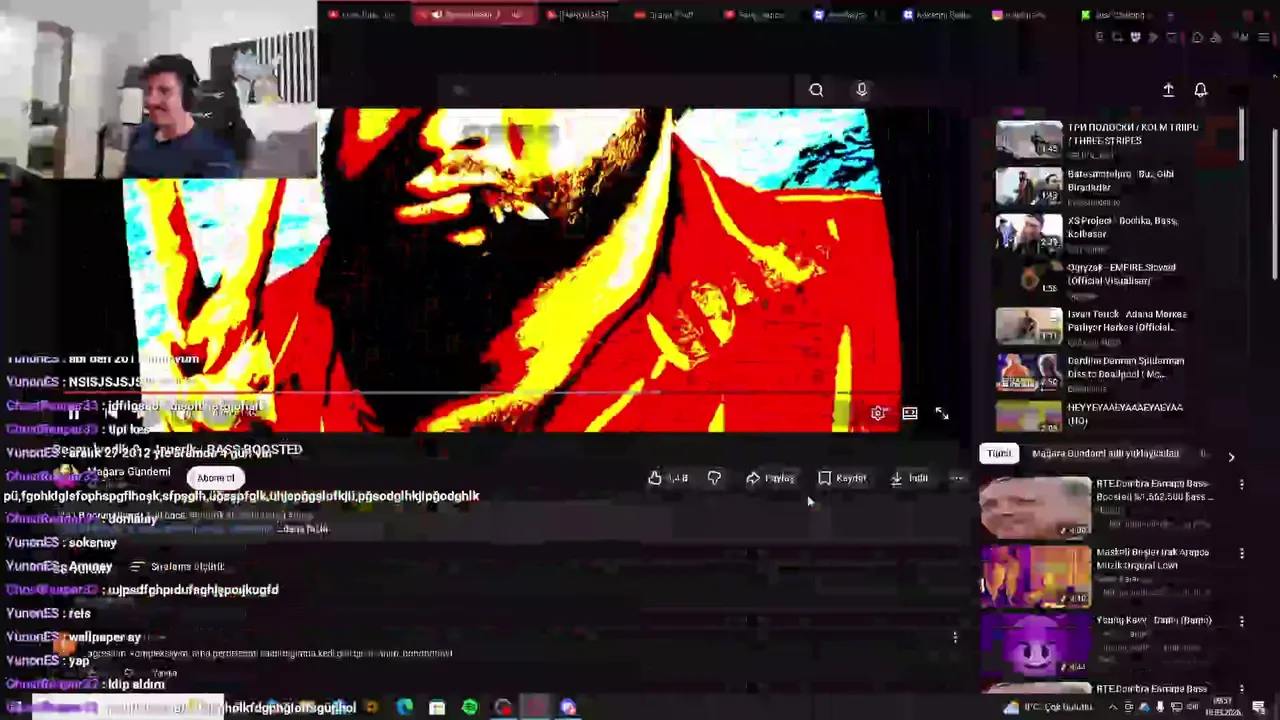This screenshot has height=720, width=1280.
Task: Toggle theater mode on the player
Action: point(909,413)
